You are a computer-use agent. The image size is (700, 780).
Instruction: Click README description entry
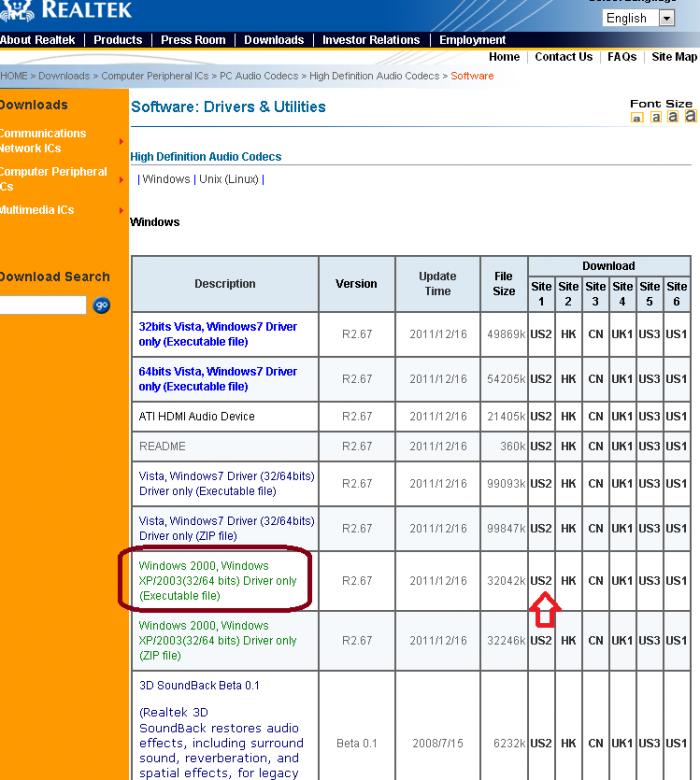click(162, 446)
